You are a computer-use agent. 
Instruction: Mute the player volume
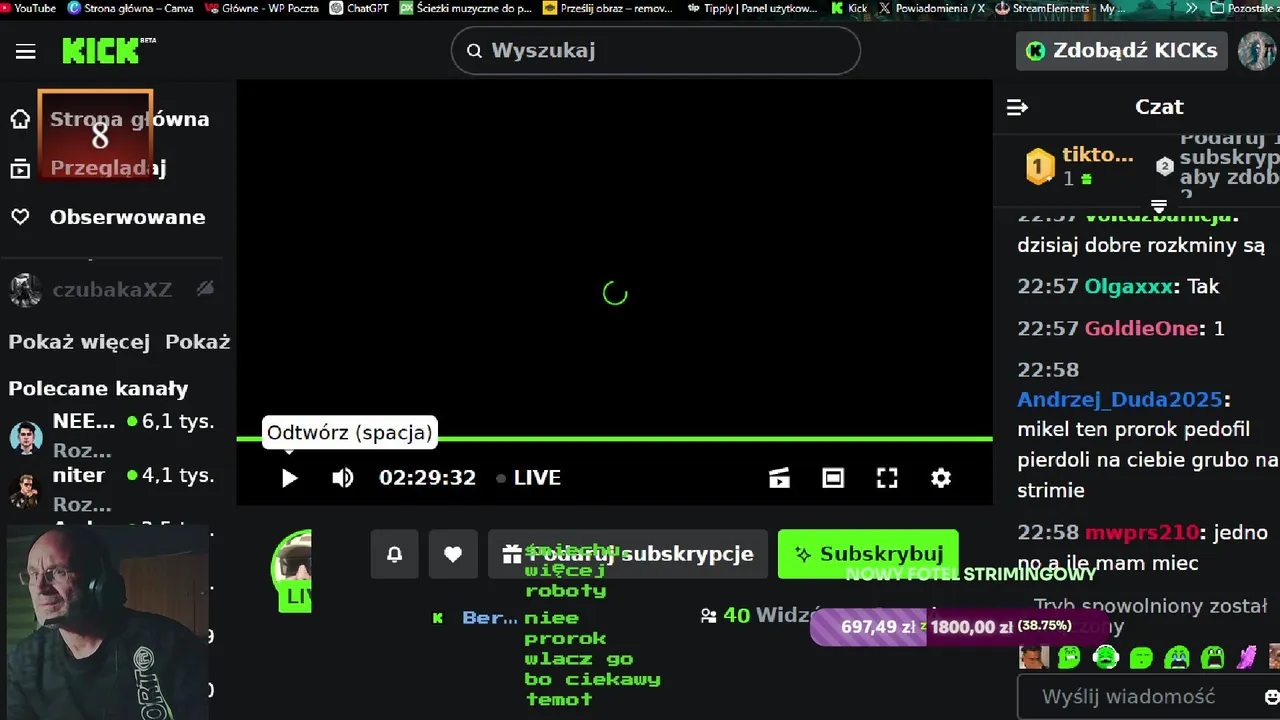343,478
